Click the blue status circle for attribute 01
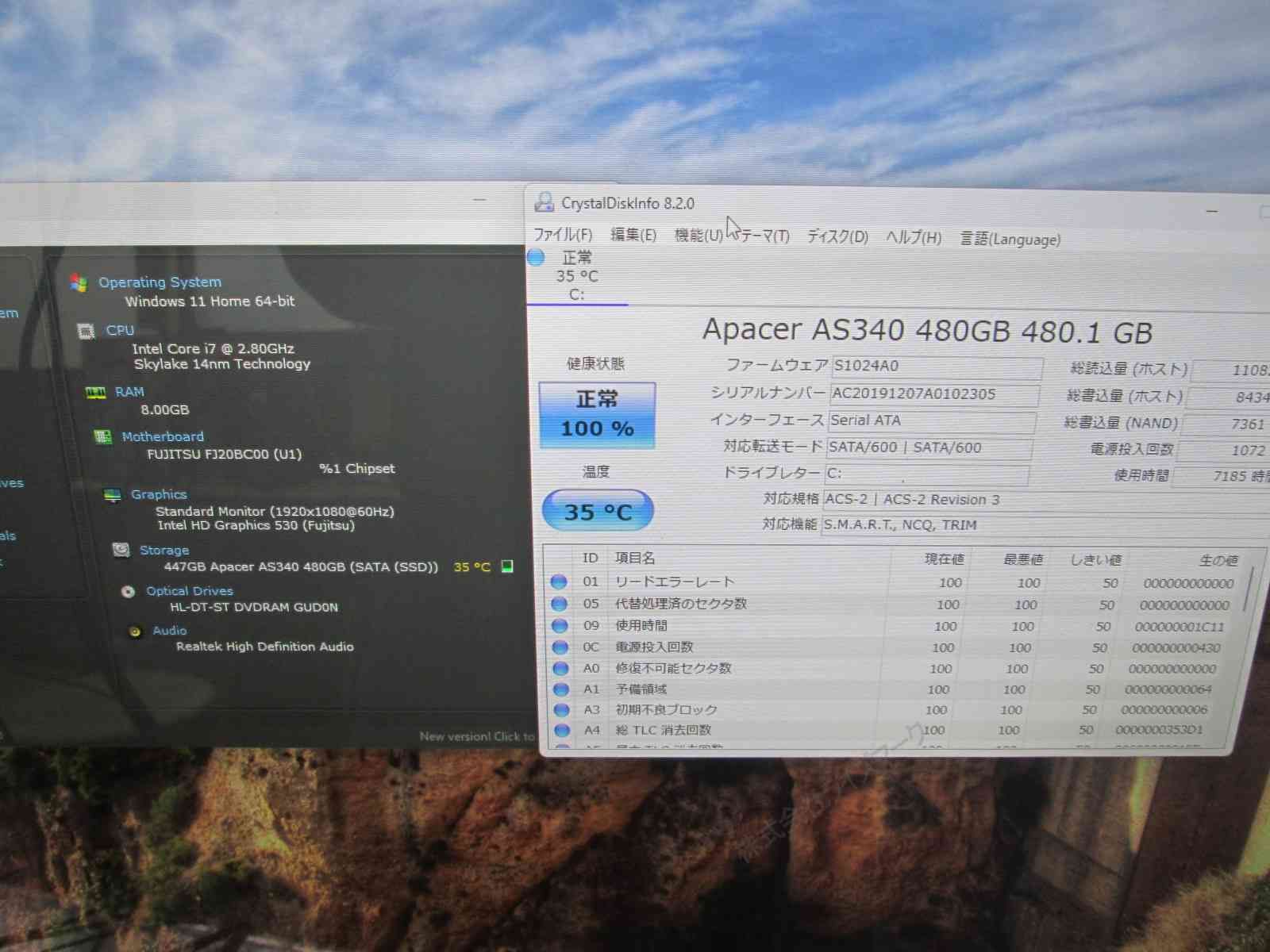Screen dimensions: 1270x952 559,582
